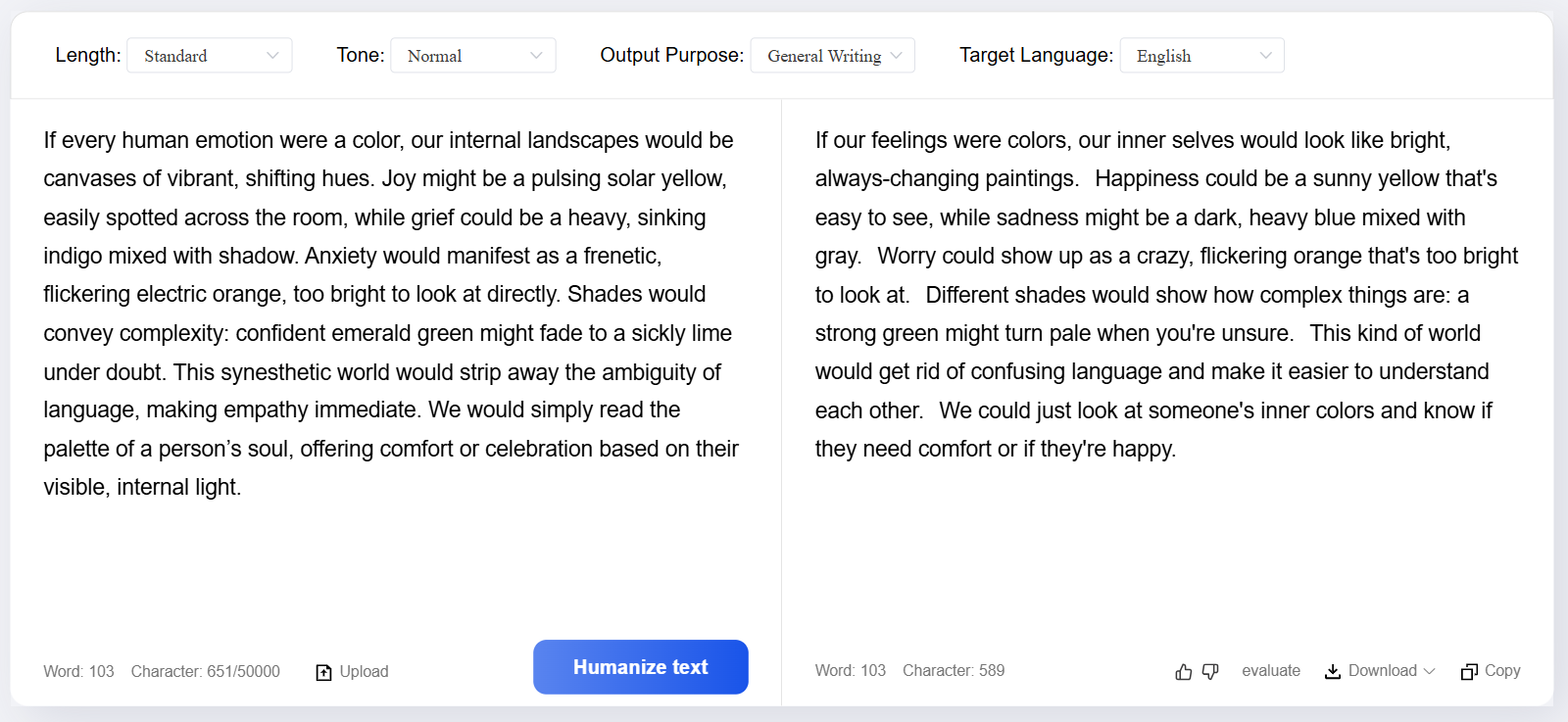Screen dimensions: 1568x722
Task: Click the Upload text label
Action: tap(364, 672)
